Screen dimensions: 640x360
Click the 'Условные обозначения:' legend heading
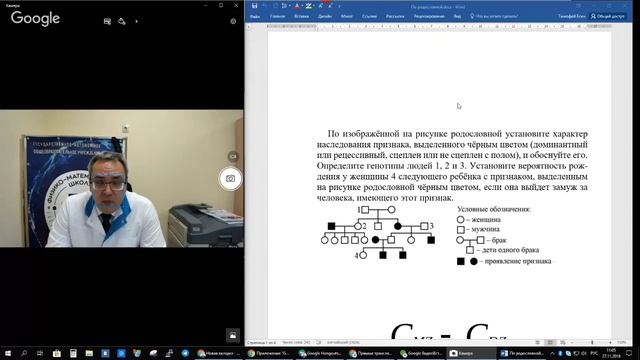[494, 209]
